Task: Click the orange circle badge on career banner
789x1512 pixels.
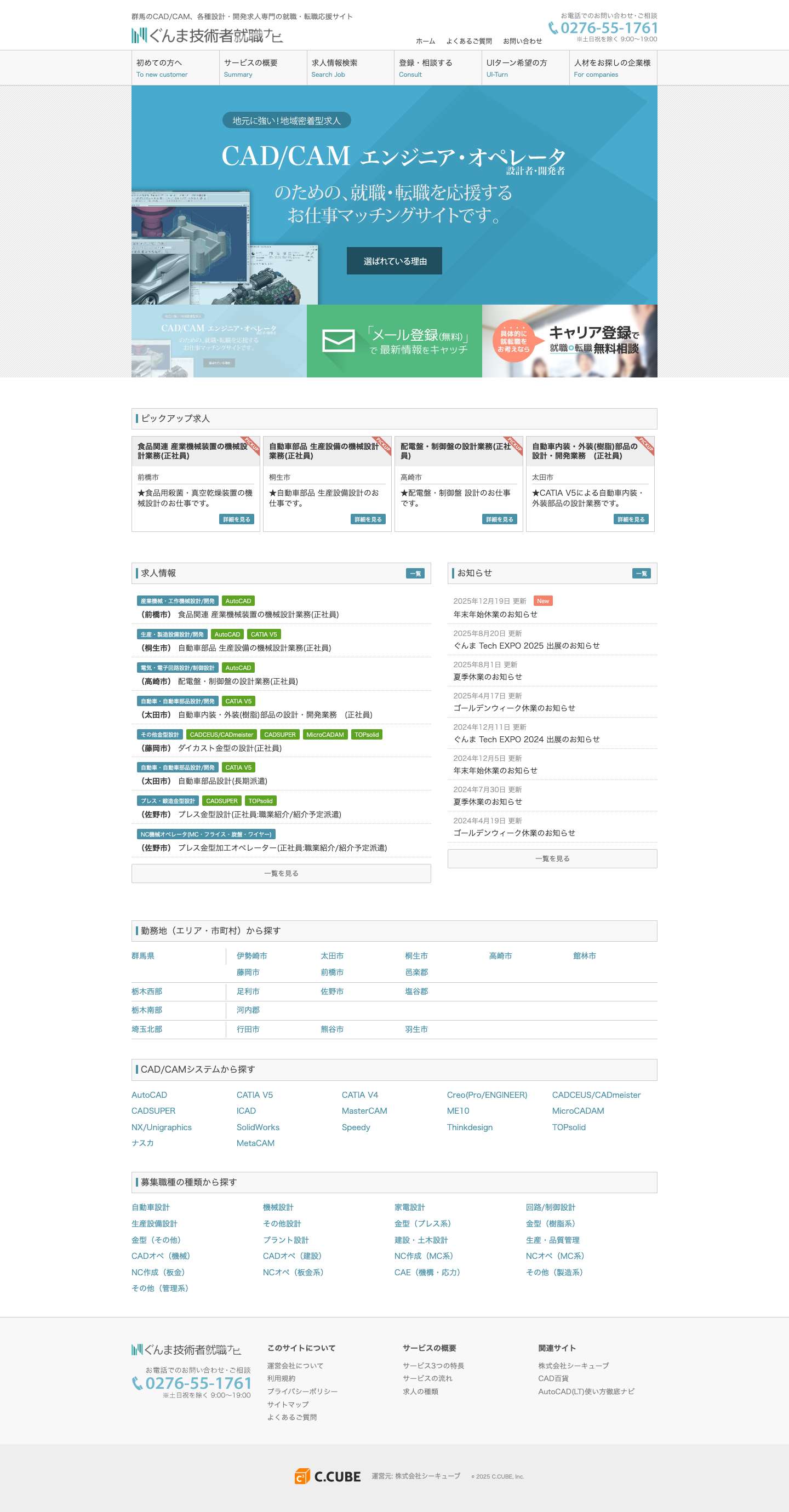Action: click(514, 341)
